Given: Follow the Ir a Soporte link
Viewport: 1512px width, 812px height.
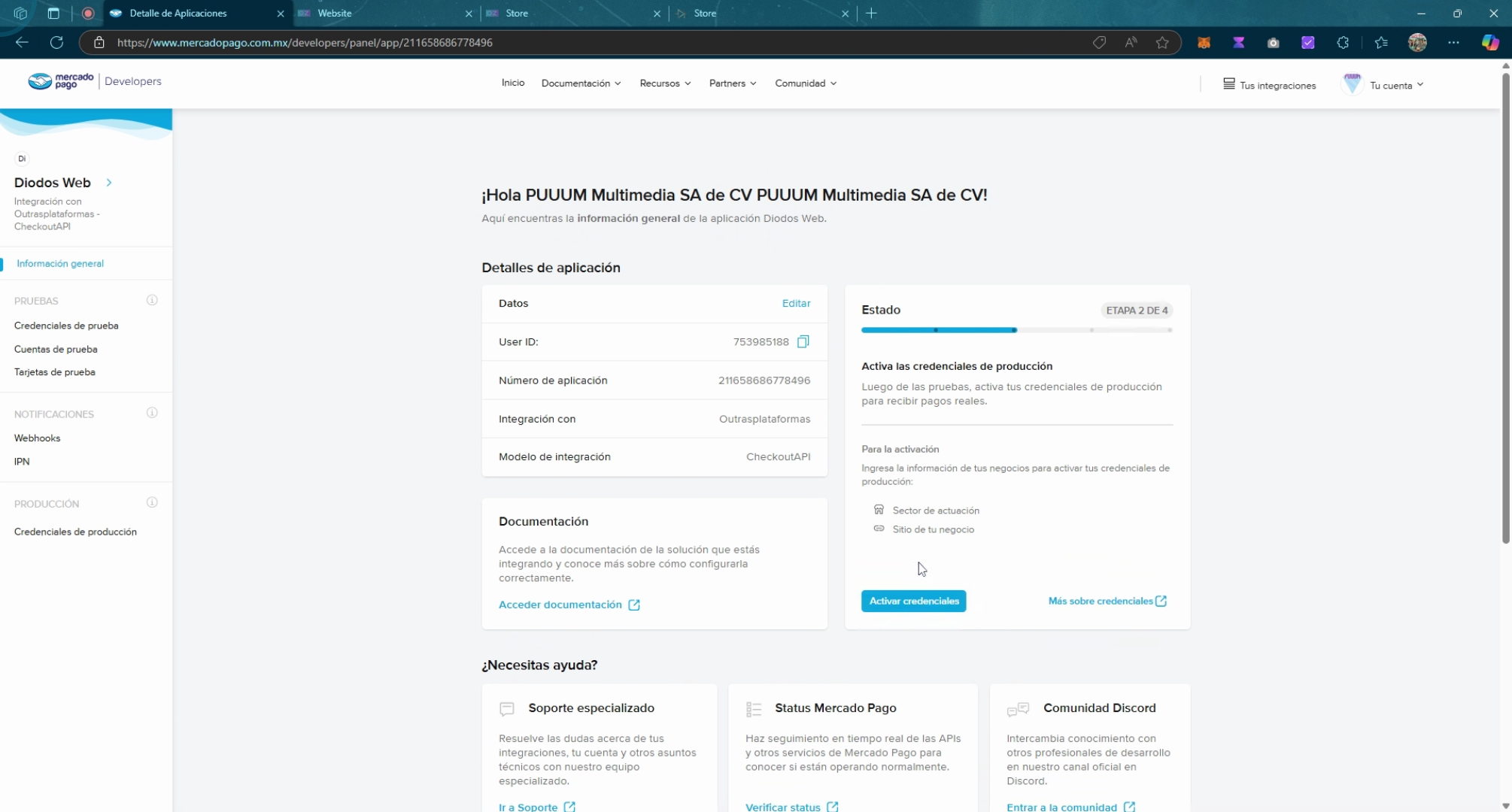Looking at the screenshot, I should 537,807.
